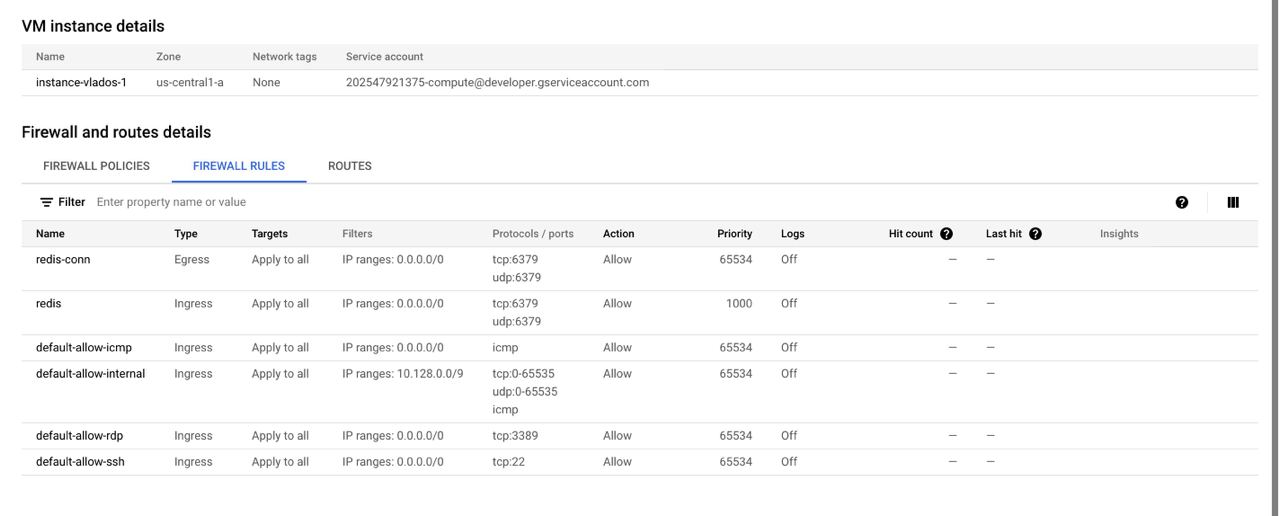Click tcp:0-65535 protocol entry

pyautogui.click(x=523, y=374)
